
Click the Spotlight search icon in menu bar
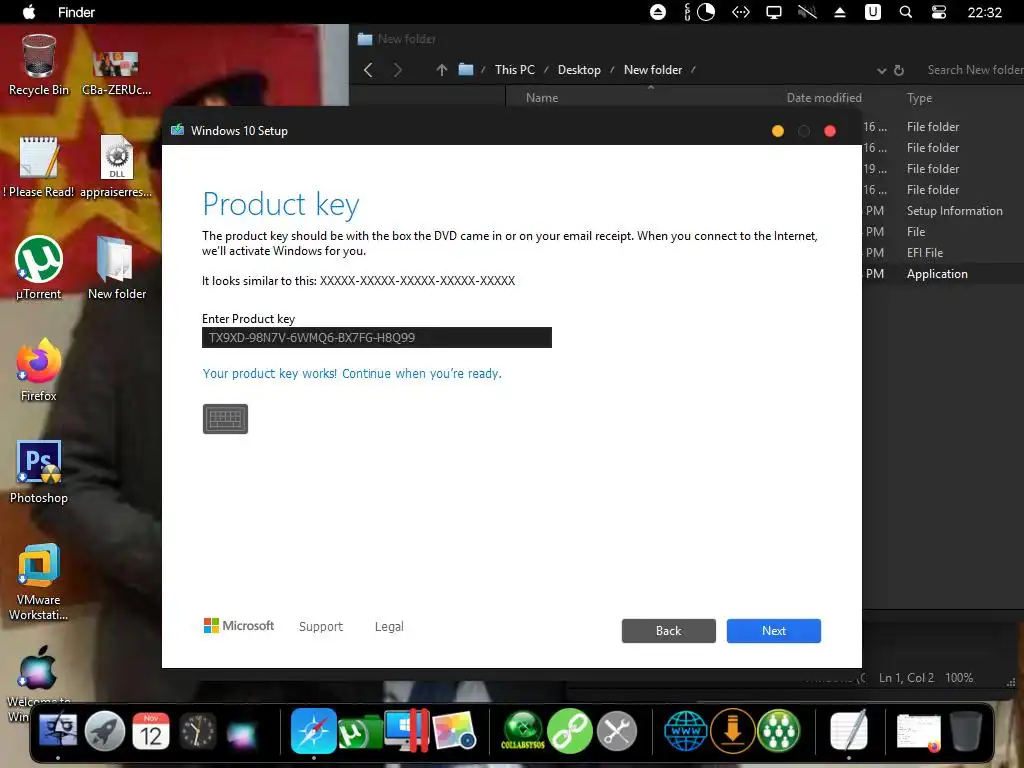tap(905, 12)
